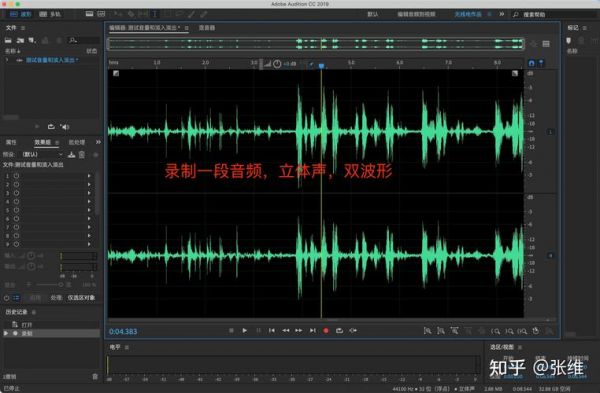Open effect menu arrow for slot 1

tap(89, 176)
